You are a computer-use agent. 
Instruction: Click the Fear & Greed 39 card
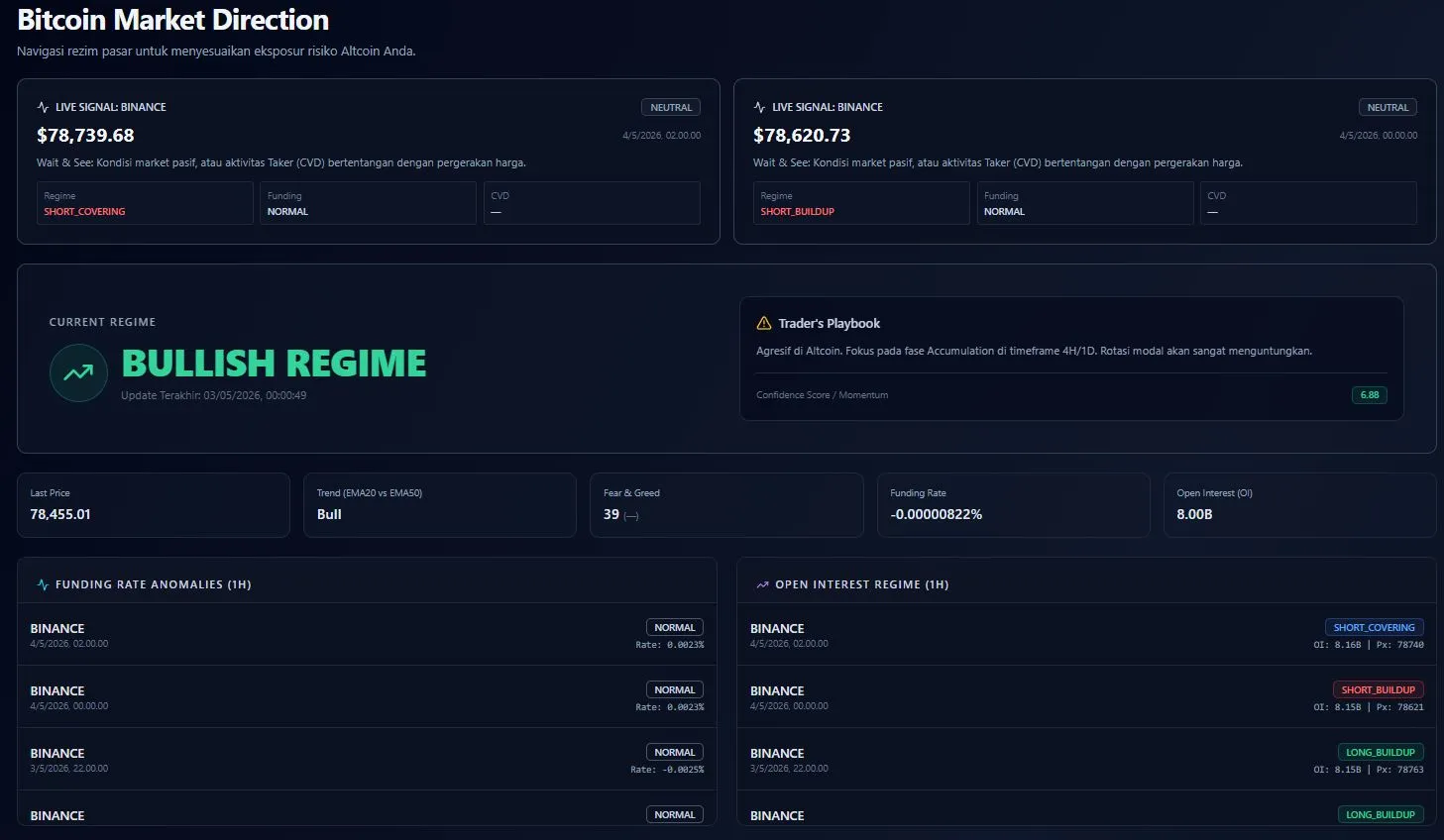[x=726, y=505]
